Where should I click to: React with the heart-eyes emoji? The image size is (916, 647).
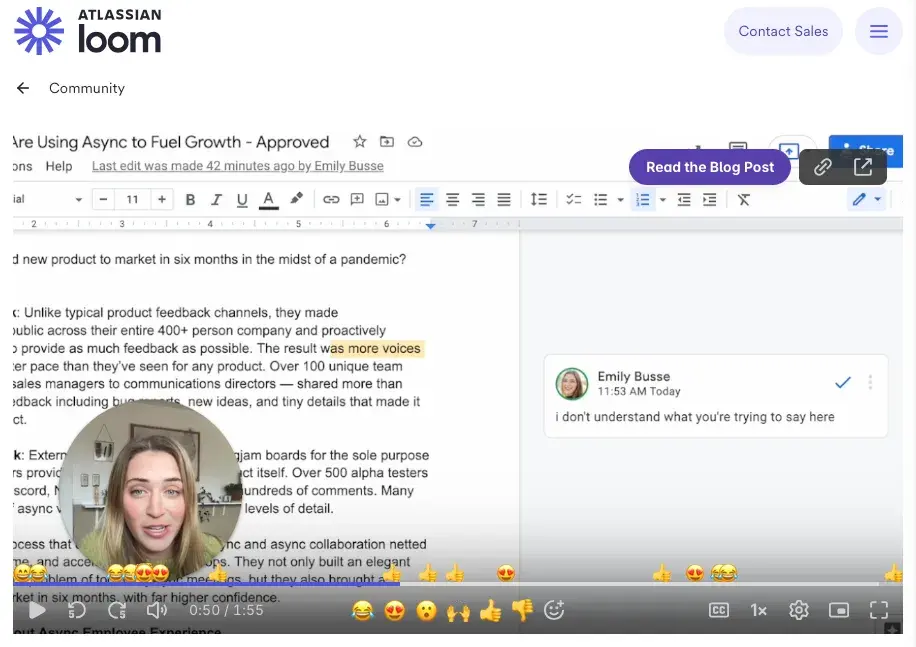click(395, 610)
